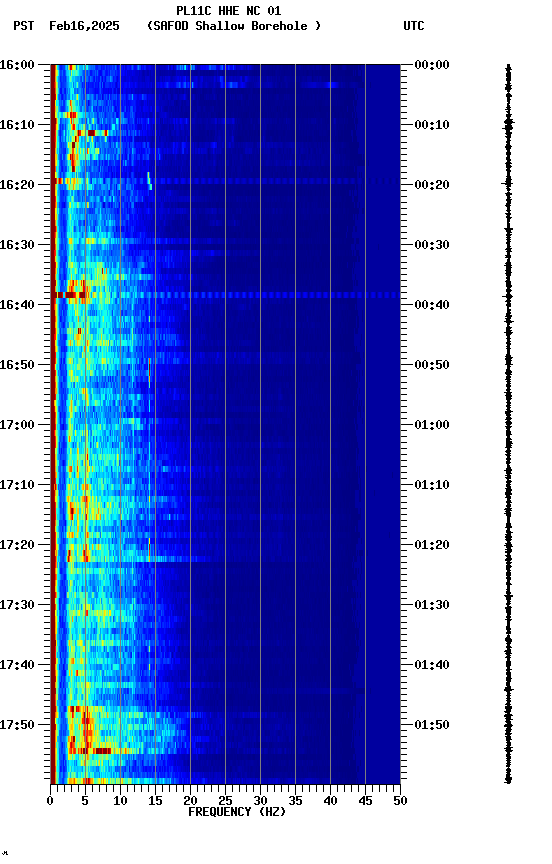Click the 16:30 PST time label
Image resolution: width=552 pixels, height=864 pixels.
click(17, 245)
